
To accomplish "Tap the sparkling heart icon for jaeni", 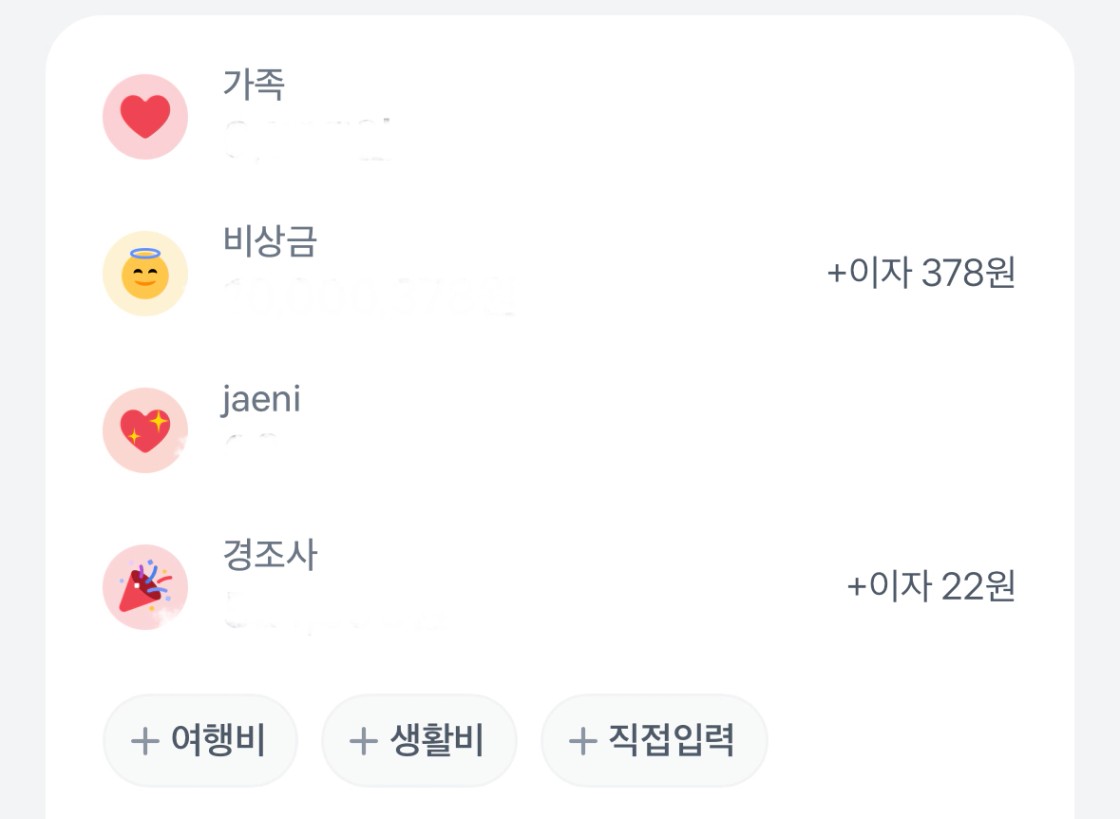I will pyautogui.click(x=145, y=431).
